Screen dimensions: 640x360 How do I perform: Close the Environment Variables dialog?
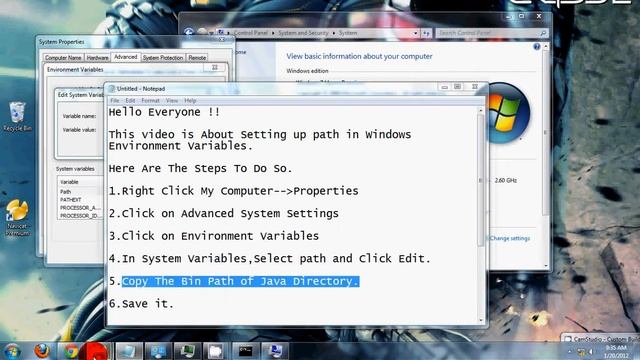coord(215,67)
